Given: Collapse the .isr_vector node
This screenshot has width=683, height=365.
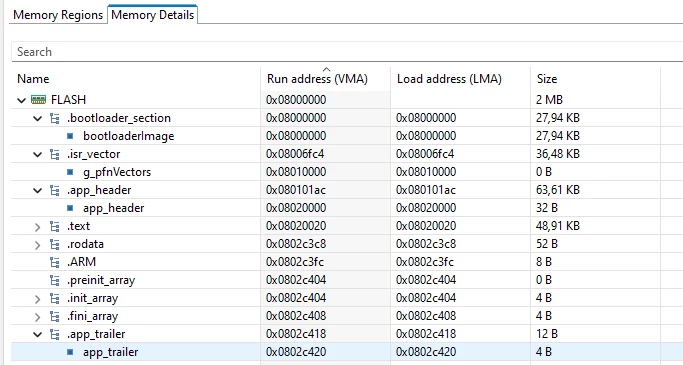Looking at the screenshot, I should (x=37, y=154).
